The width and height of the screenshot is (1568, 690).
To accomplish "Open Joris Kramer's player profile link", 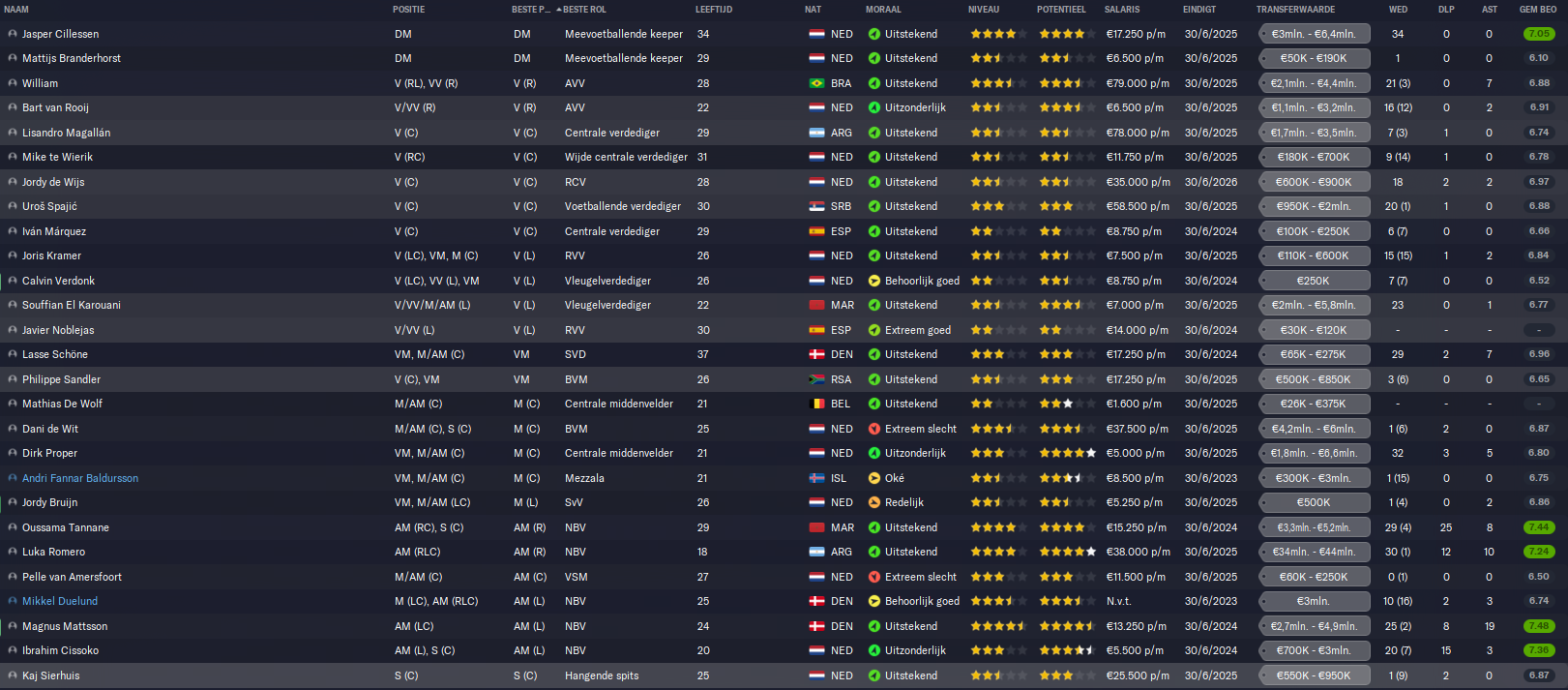I will coord(52,255).
